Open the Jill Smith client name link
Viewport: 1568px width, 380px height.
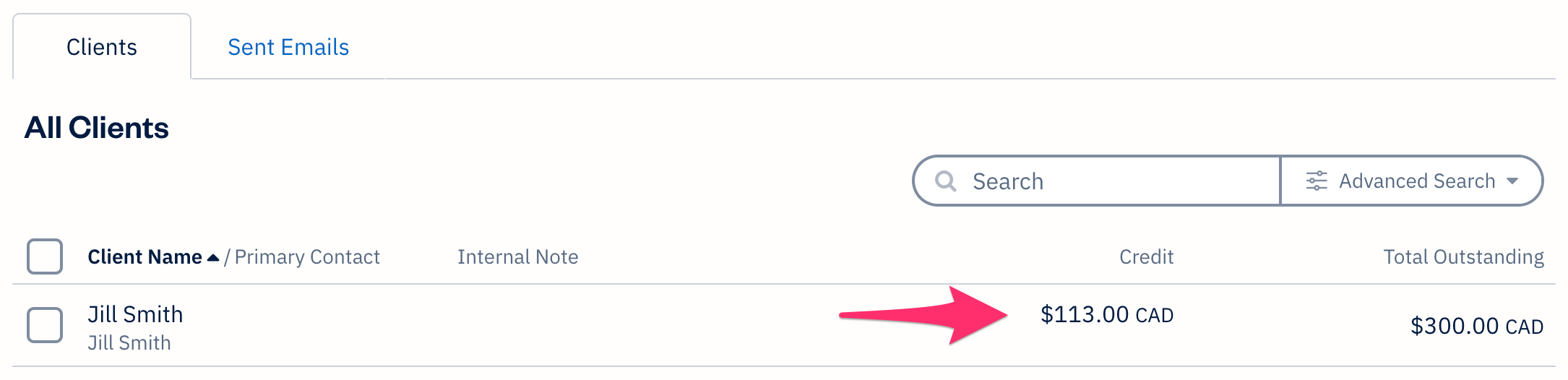(135, 314)
